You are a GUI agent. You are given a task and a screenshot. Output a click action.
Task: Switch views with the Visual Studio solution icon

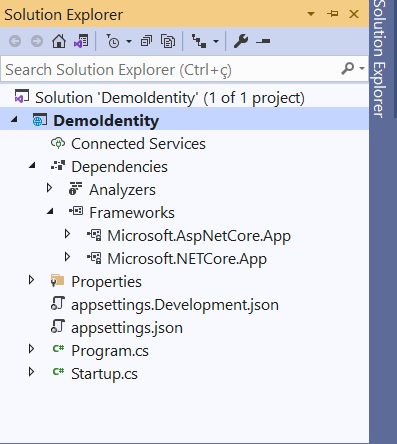pos(81,41)
